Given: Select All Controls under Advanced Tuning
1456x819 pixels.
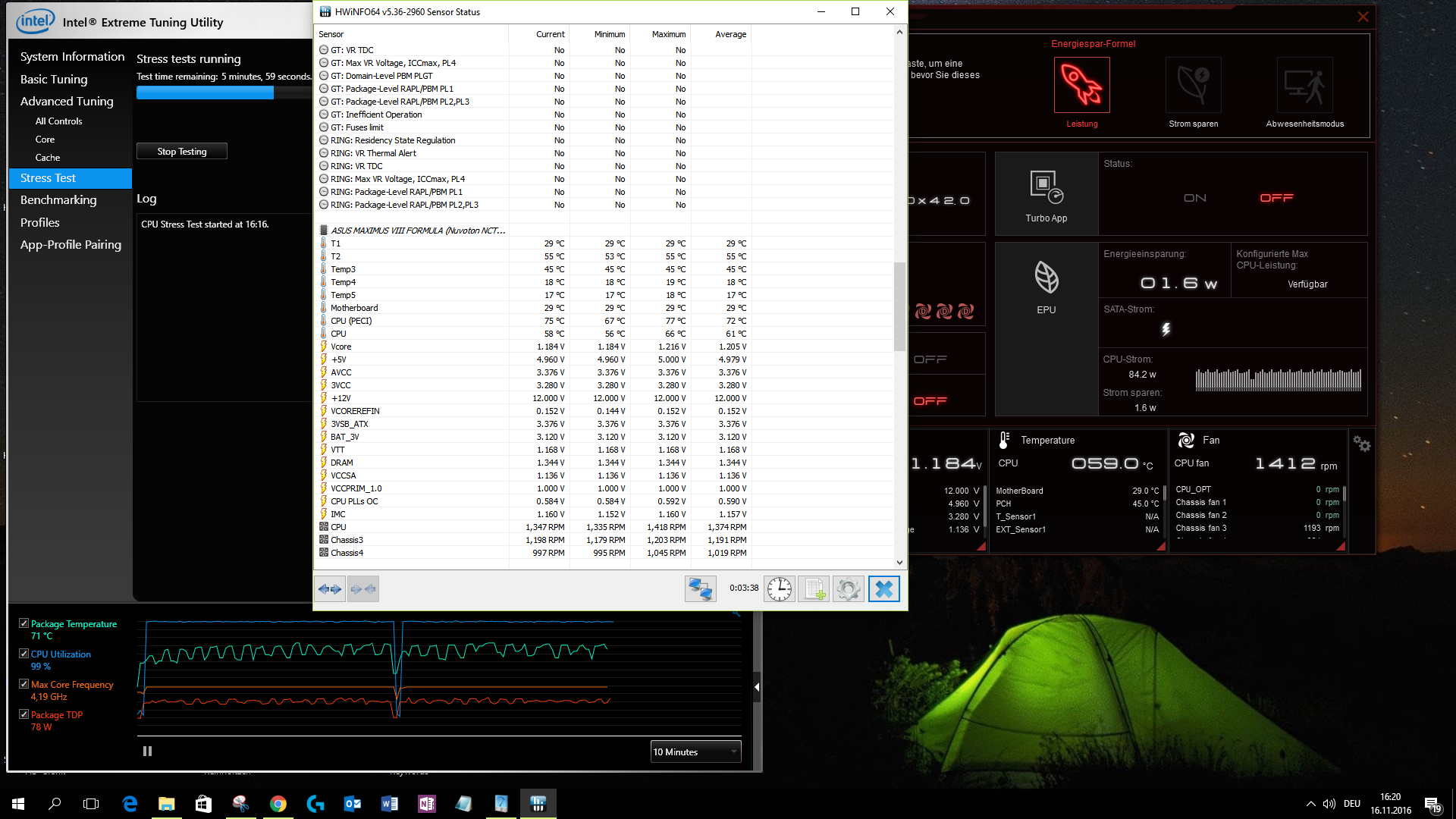Looking at the screenshot, I should 58,121.
